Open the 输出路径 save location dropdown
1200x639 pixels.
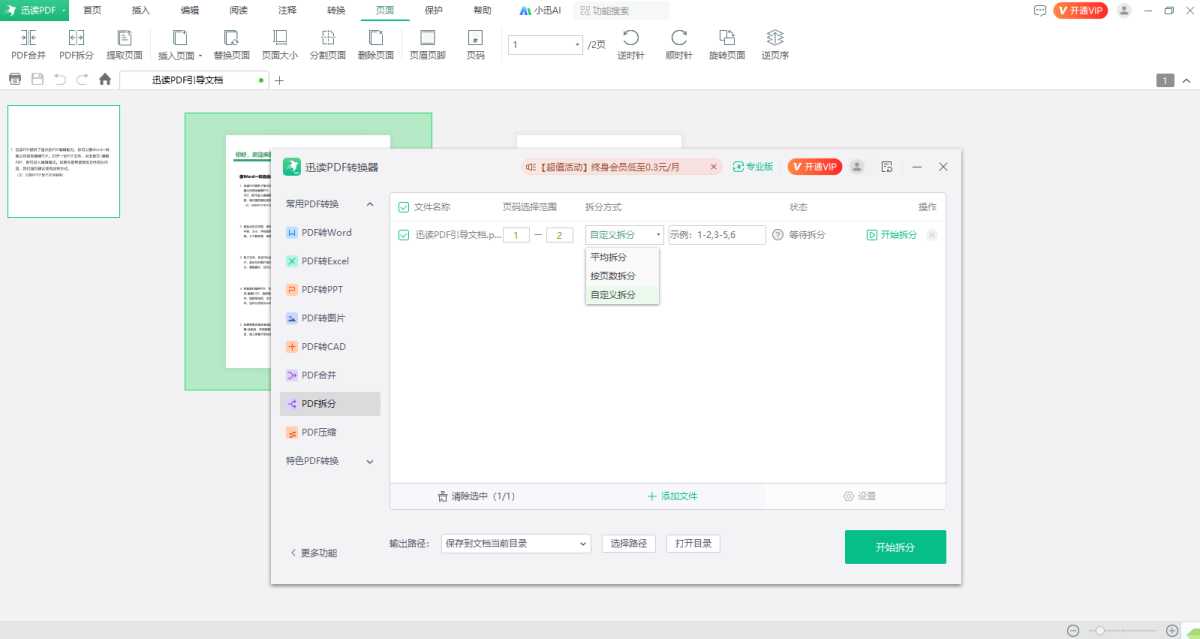516,543
